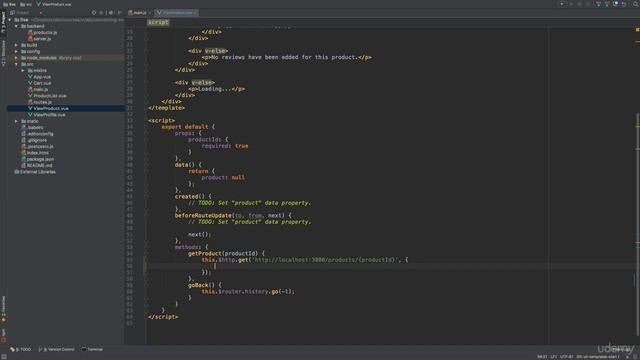Viewport: 640px width, 360px height.
Task: Click the Git branch status indicator
Action: 597,357
